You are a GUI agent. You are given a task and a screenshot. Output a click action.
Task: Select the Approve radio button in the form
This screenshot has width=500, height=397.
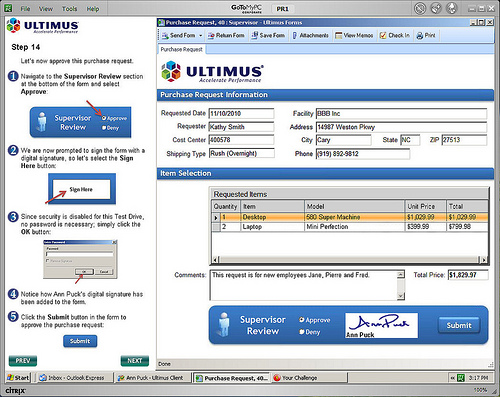(302, 320)
